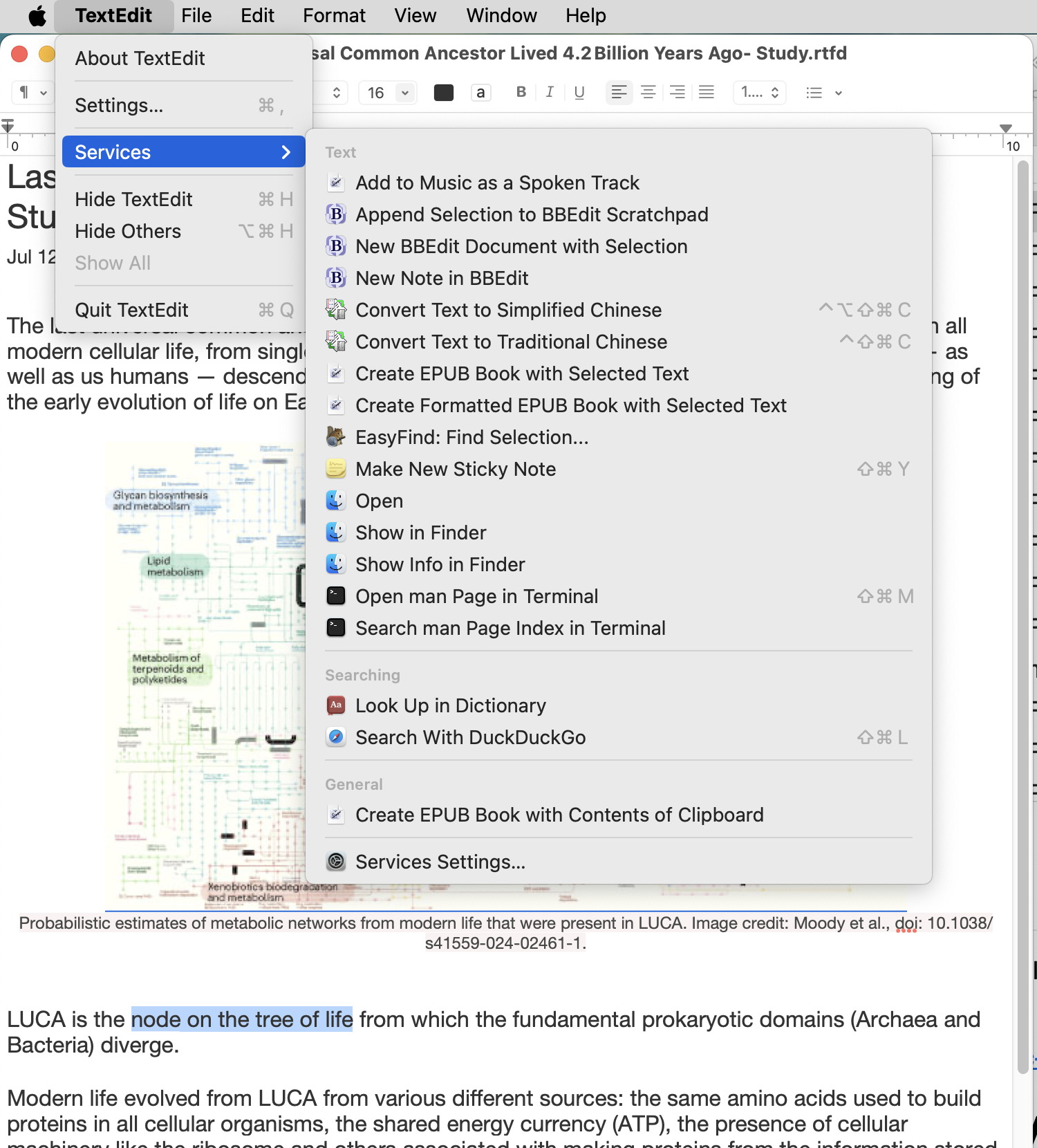Click the Bold formatting button
This screenshot has height=1148, width=1037.
(521, 92)
